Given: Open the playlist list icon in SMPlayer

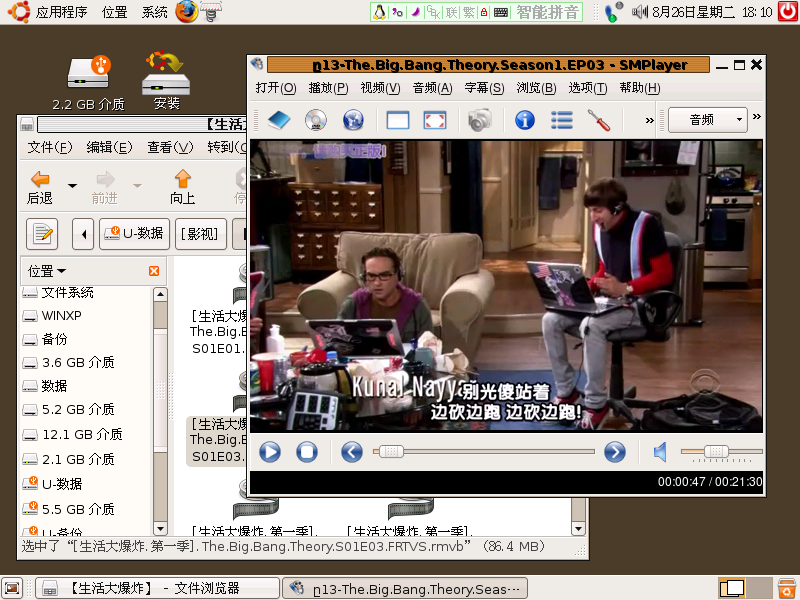Looking at the screenshot, I should (x=562, y=120).
